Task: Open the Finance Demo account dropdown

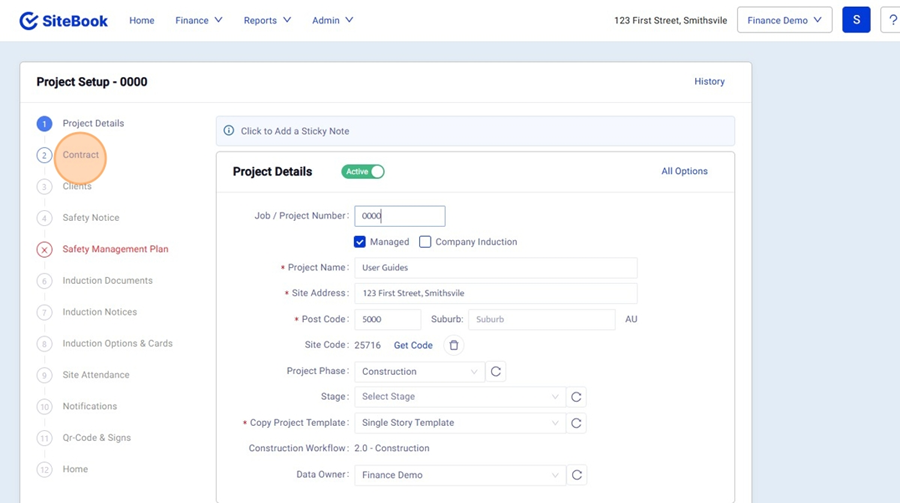Action: click(784, 20)
